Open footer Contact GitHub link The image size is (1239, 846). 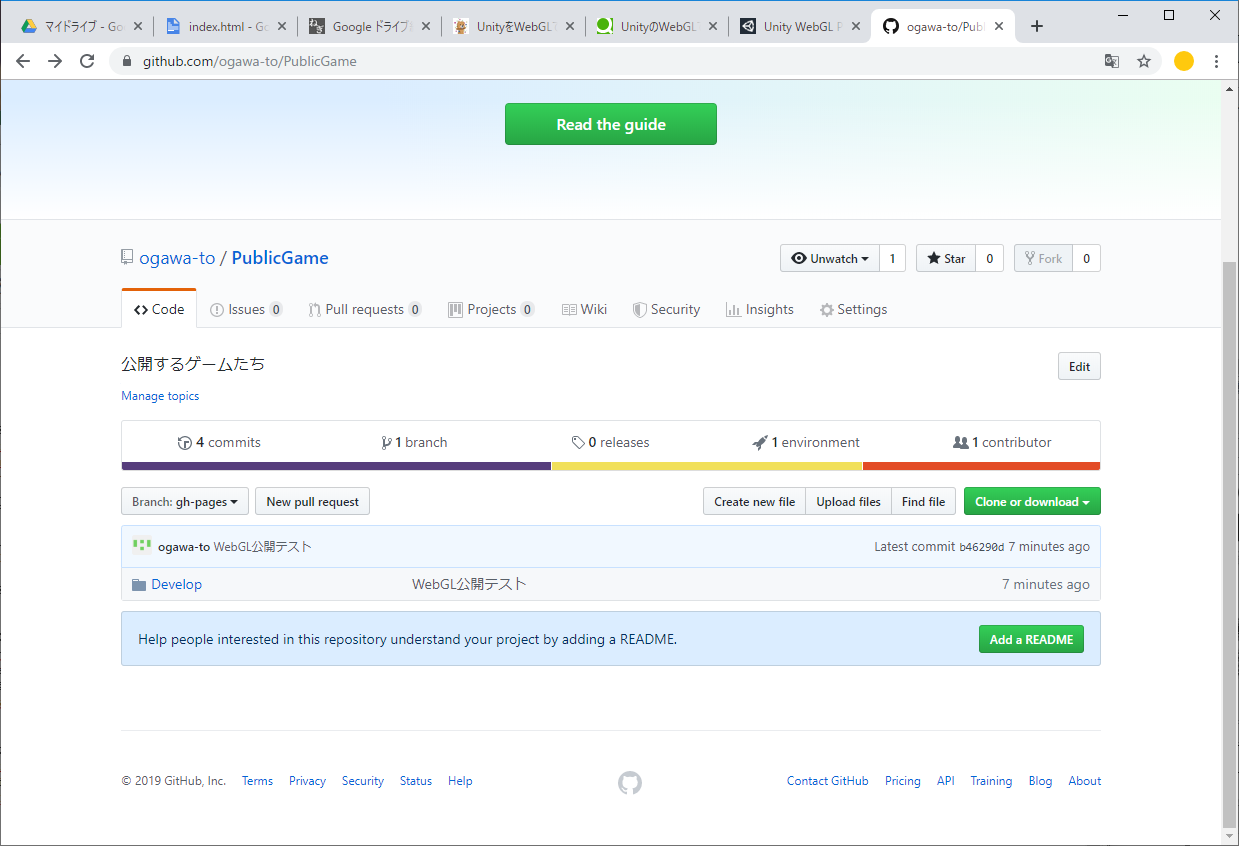tap(827, 781)
